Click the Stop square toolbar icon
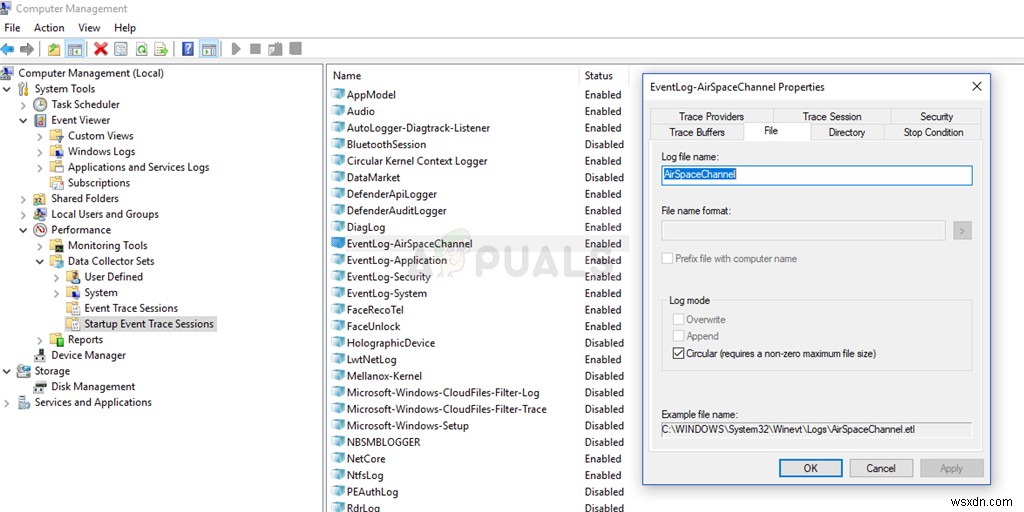The image size is (1024, 512). pos(255,49)
